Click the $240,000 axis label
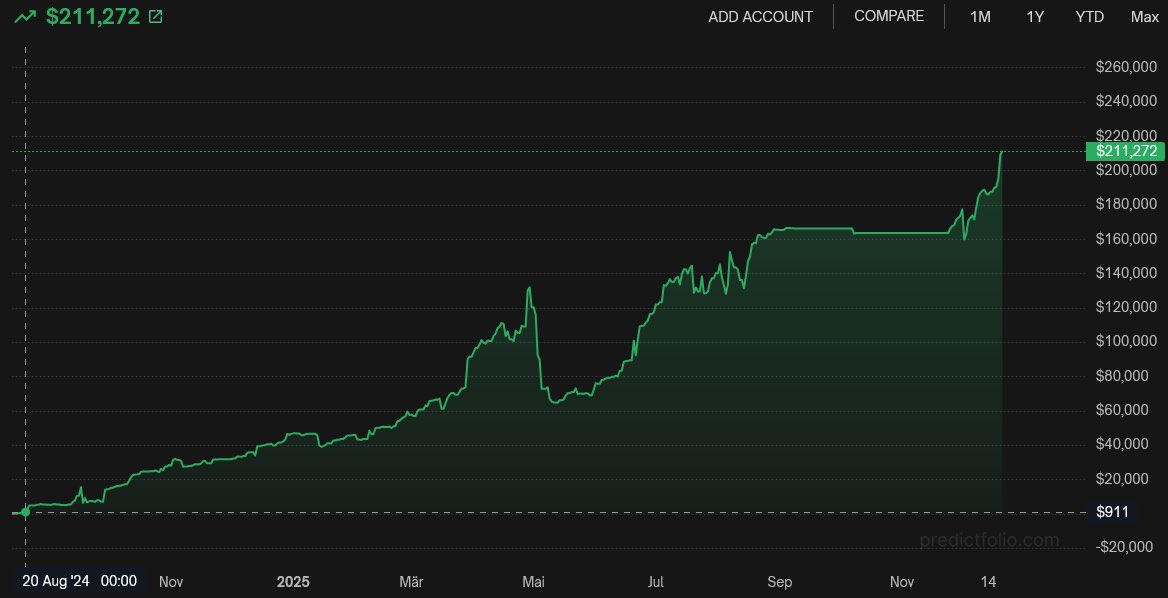 click(x=1126, y=101)
